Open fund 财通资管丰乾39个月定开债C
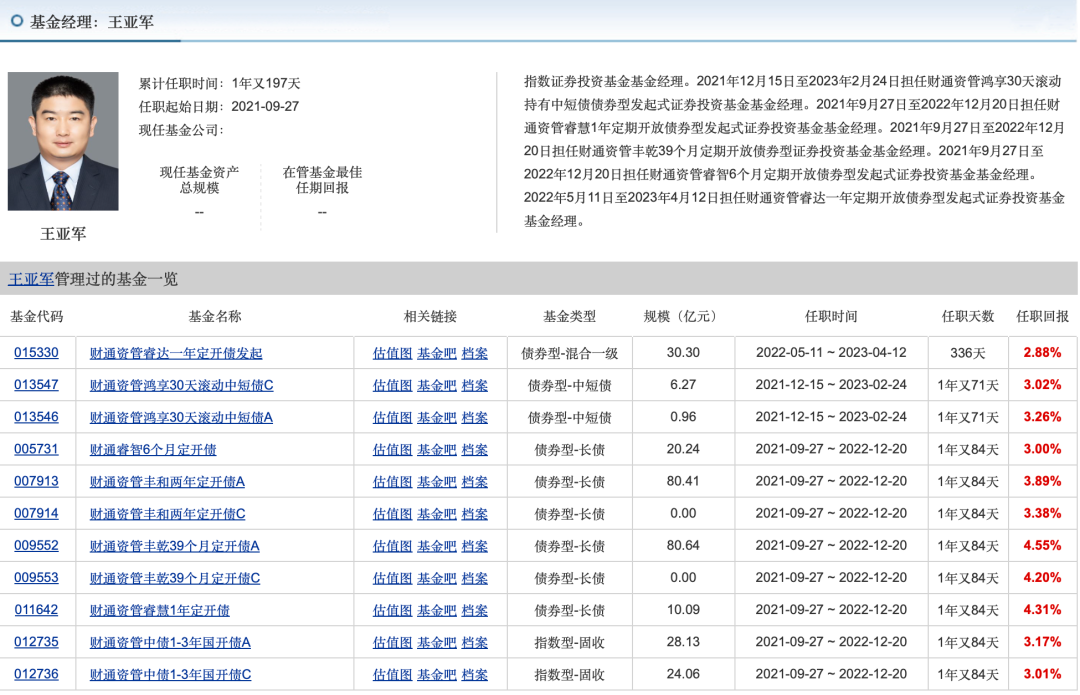 175,578
